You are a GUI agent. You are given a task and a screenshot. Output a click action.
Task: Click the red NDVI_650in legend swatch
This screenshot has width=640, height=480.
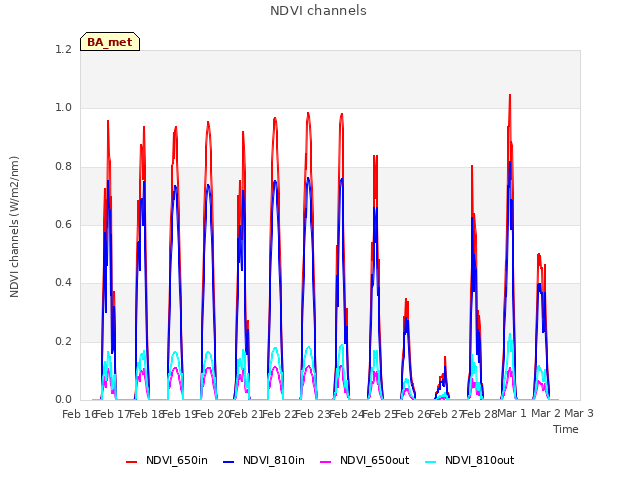click(x=131, y=462)
